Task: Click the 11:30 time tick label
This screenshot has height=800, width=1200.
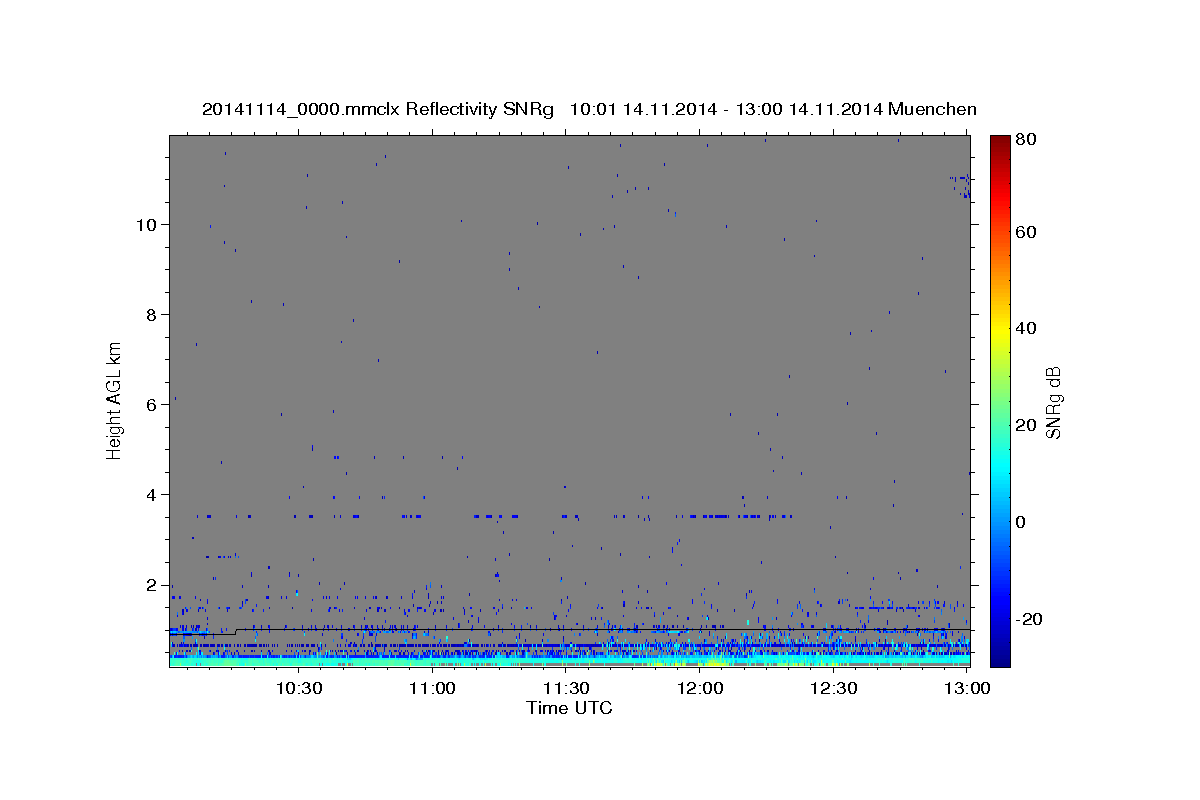Action: click(x=566, y=688)
